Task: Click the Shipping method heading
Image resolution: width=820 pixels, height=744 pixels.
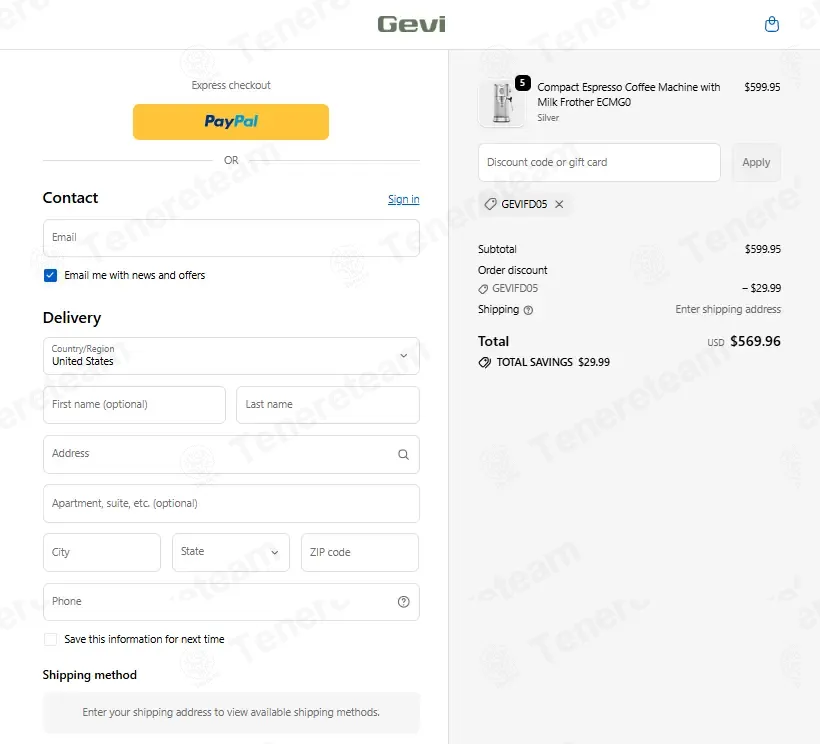Action: [89, 675]
